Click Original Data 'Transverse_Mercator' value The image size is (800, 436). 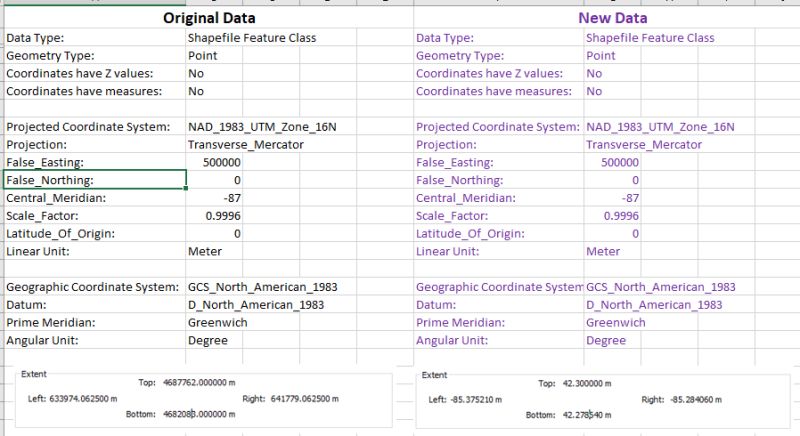[x=246, y=145]
